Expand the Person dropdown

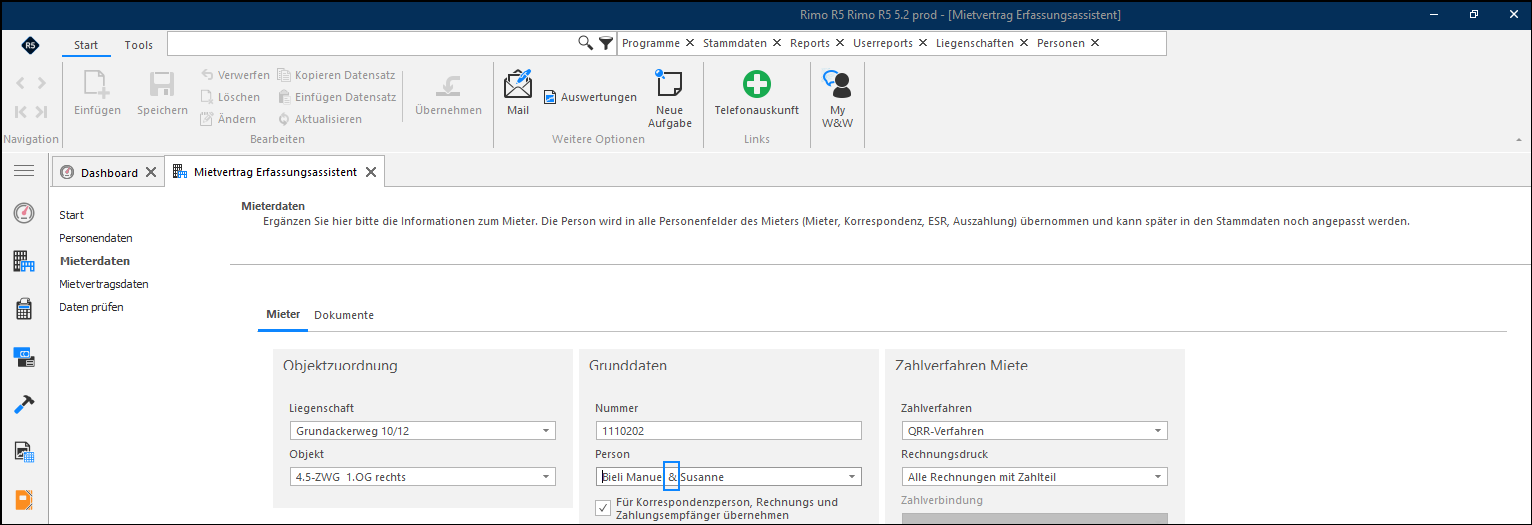coord(852,477)
